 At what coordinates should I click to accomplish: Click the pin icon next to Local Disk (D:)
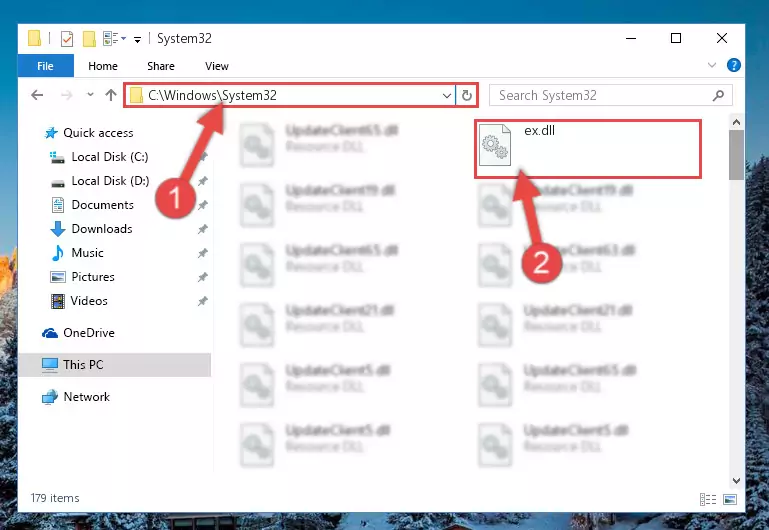point(202,181)
